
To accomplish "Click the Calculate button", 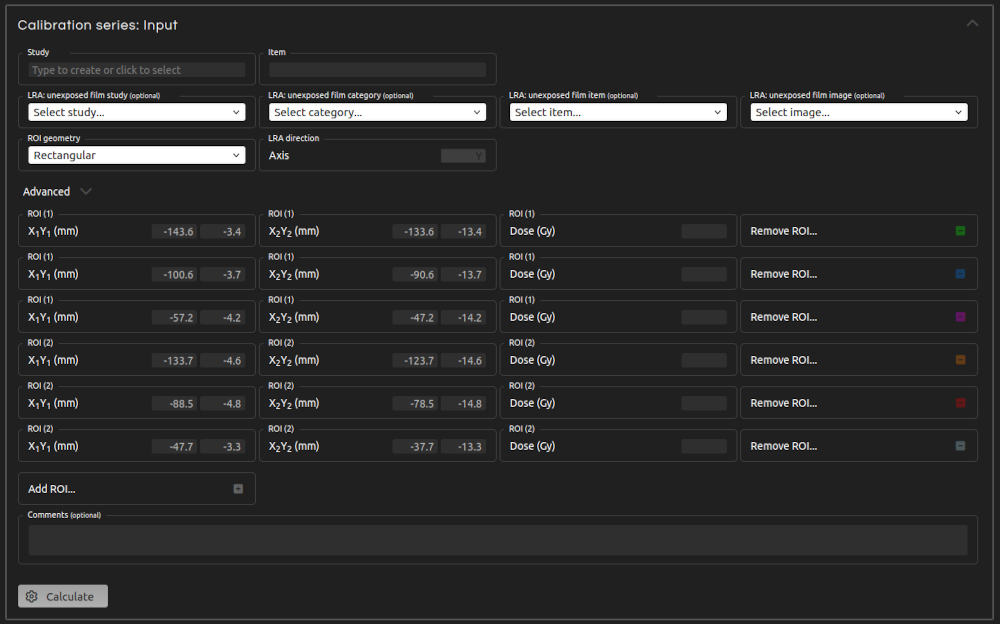I will pos(62,597).
